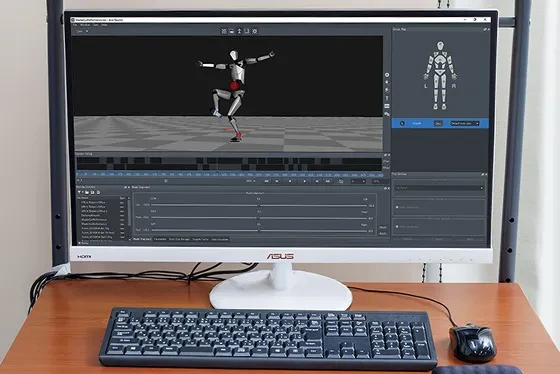
Task: Open the body-part dropdown in blue sensor row
Action: [x=465, y=123]
